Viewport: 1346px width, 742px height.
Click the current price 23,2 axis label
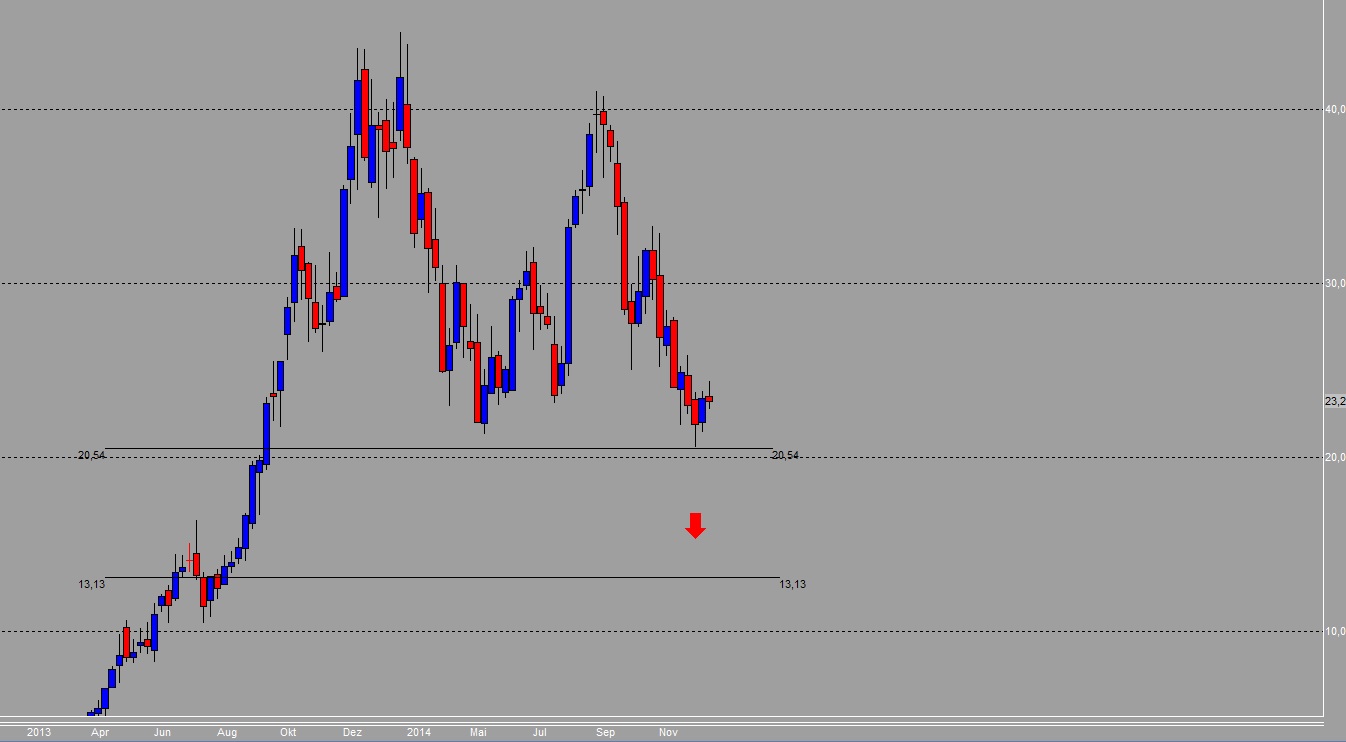click(x=1334, y=401)
